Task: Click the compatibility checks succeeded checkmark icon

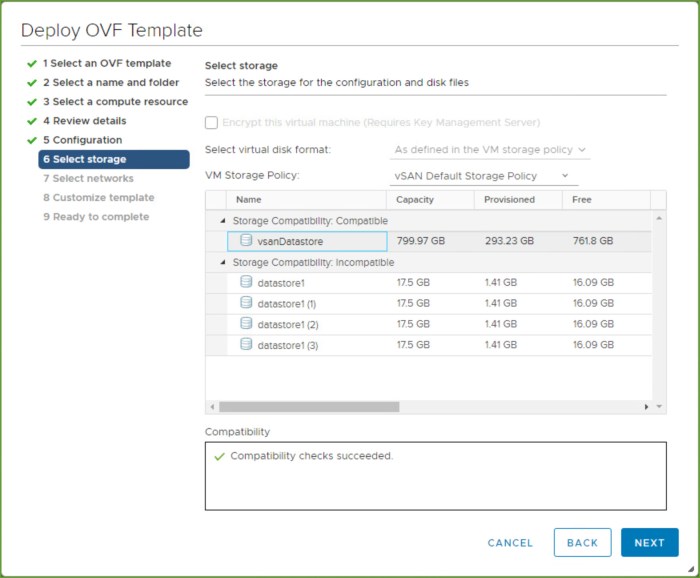Action: click(219, 456)
